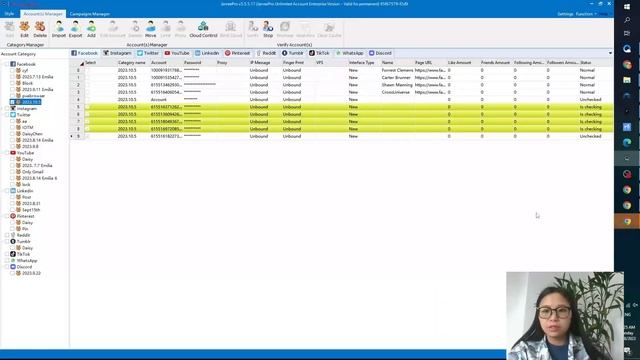The width and height of the screenshot is (640, 360).
Task: Open the Style ribbon tab
Action: (x=9, y=14)
